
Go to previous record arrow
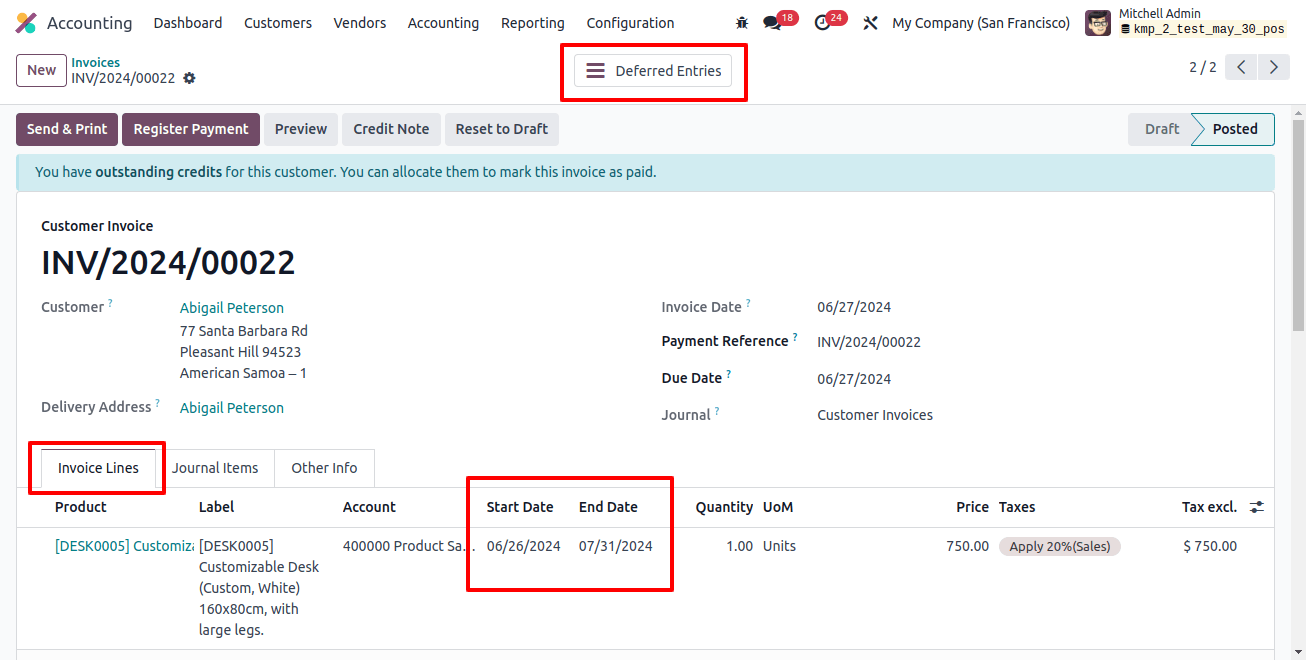coord(1241,68)
